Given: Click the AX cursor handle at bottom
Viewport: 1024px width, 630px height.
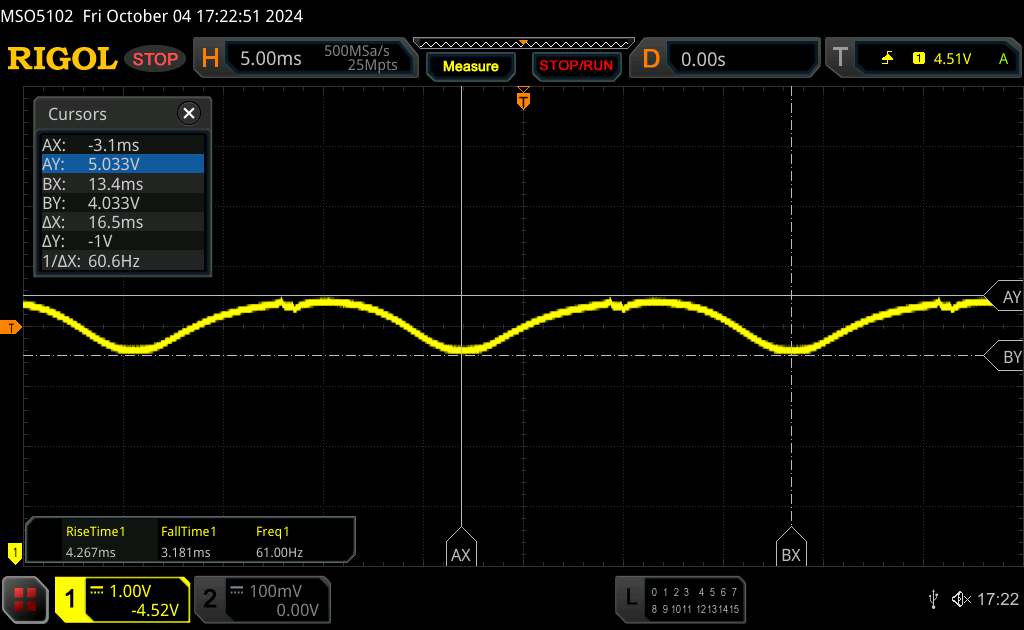Looking at the screenshot, I should coord(461,548).
